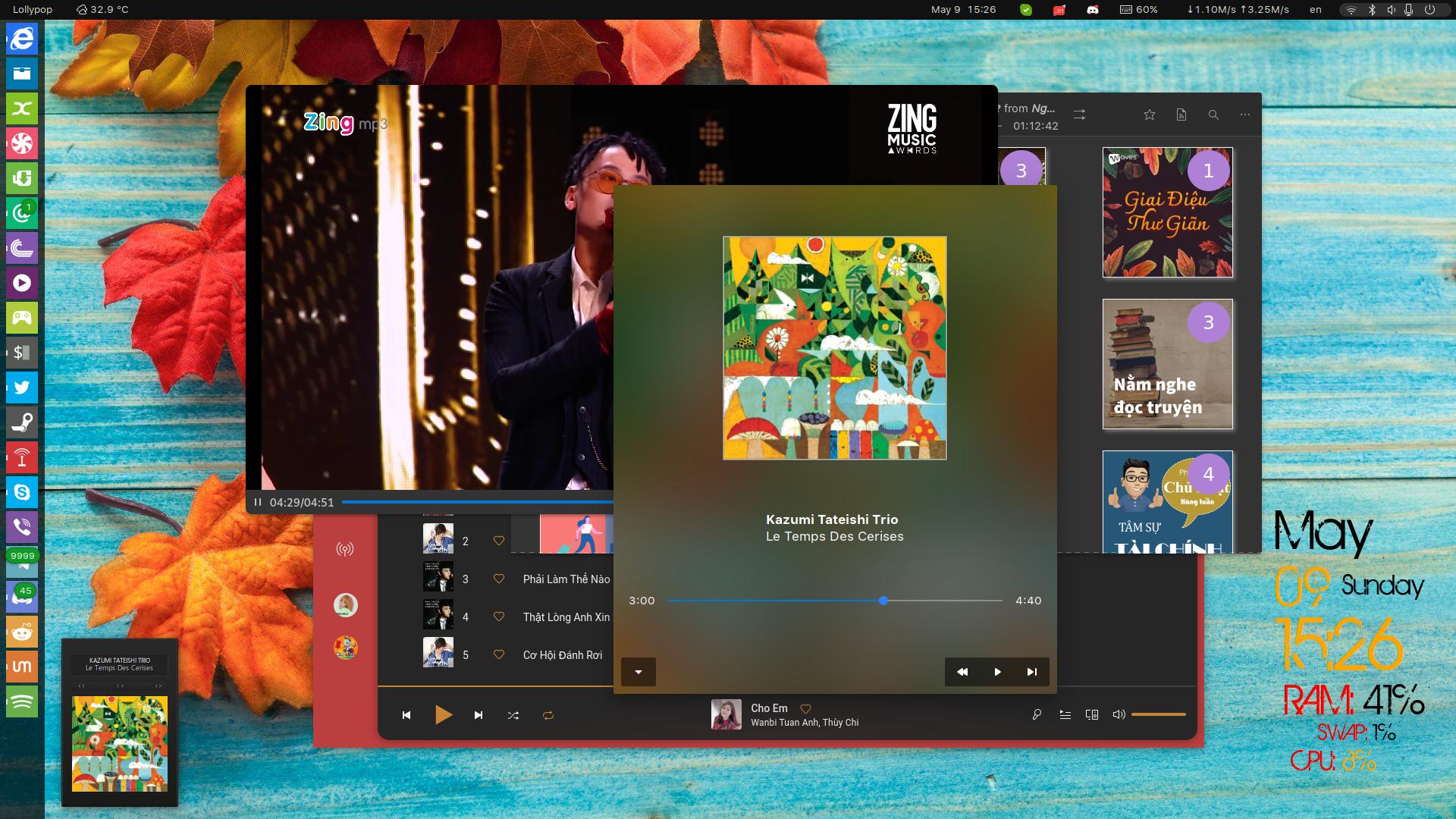Click the previous-track button in bottom player bar
Screen dimensions: 1456x819
point(406,715)
